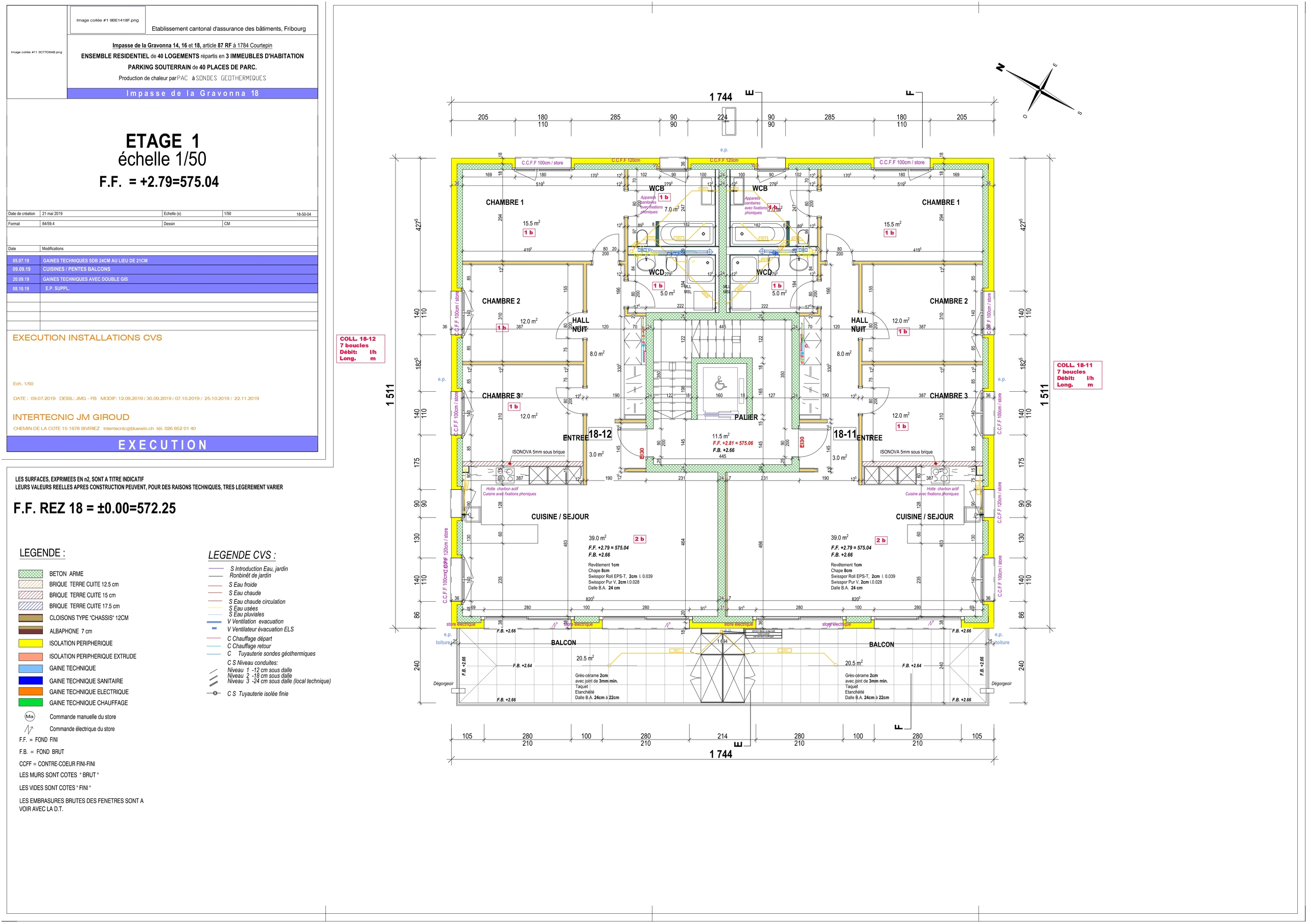Click apartment number label '18-11'
This screenshot has height=924, width=1308.
pyautogui.click(x=844, y=434)
